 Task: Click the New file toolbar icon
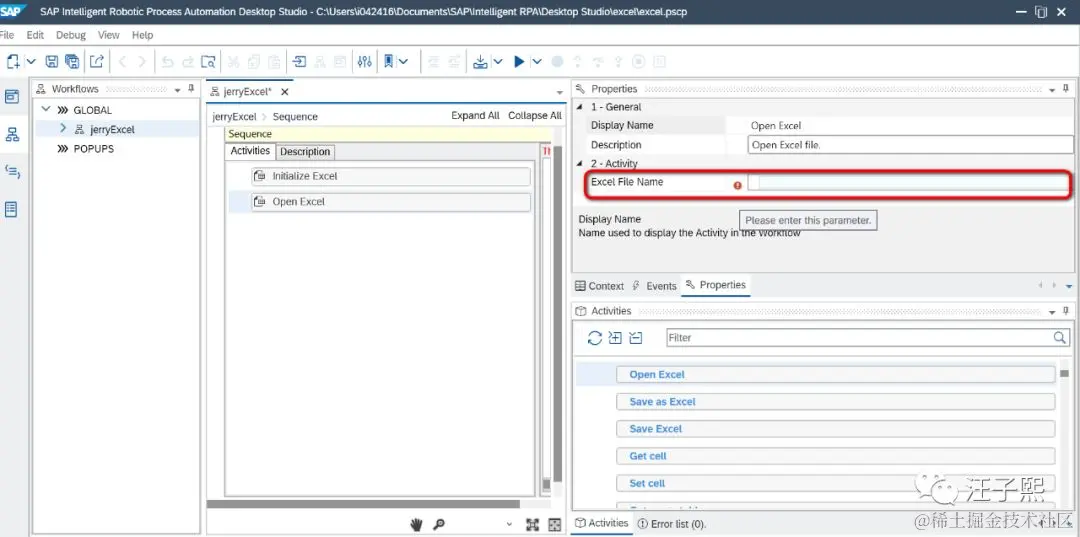click(12, 62)
